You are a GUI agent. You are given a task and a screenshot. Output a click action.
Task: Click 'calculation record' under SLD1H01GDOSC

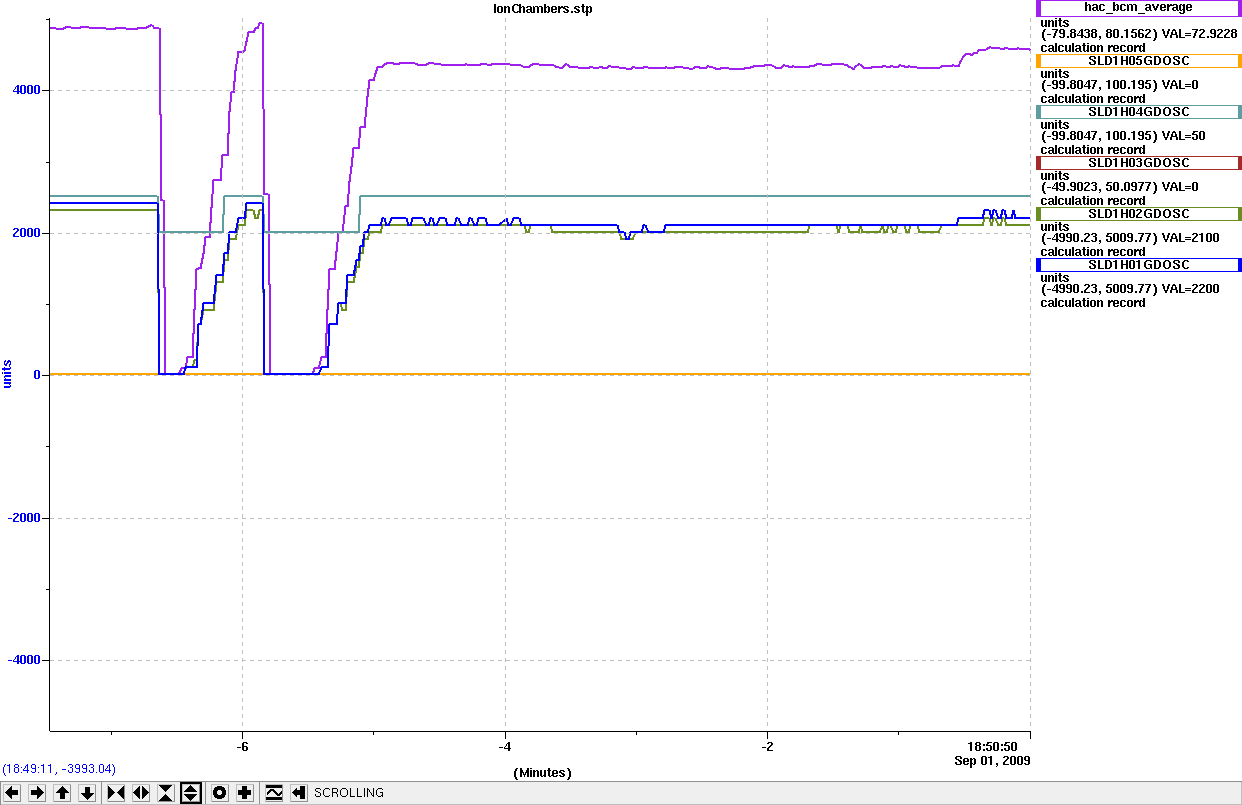(x=1093, y=302)
